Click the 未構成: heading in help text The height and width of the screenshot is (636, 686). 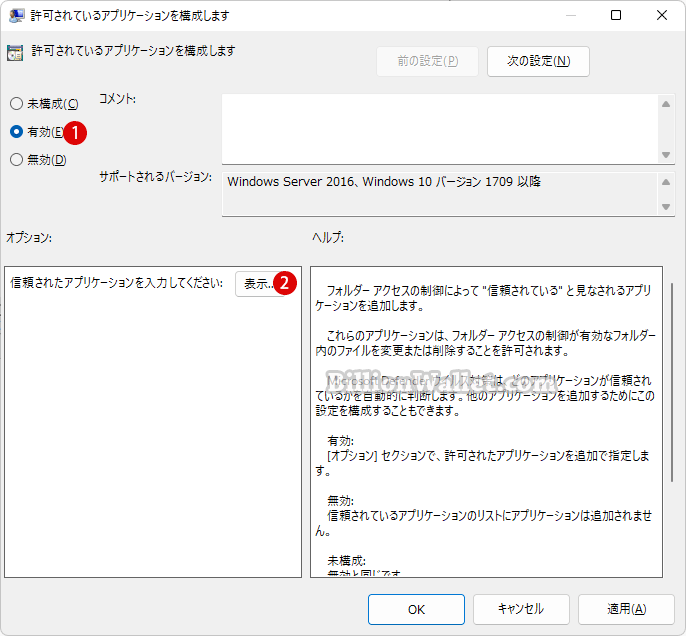[346, 561]
